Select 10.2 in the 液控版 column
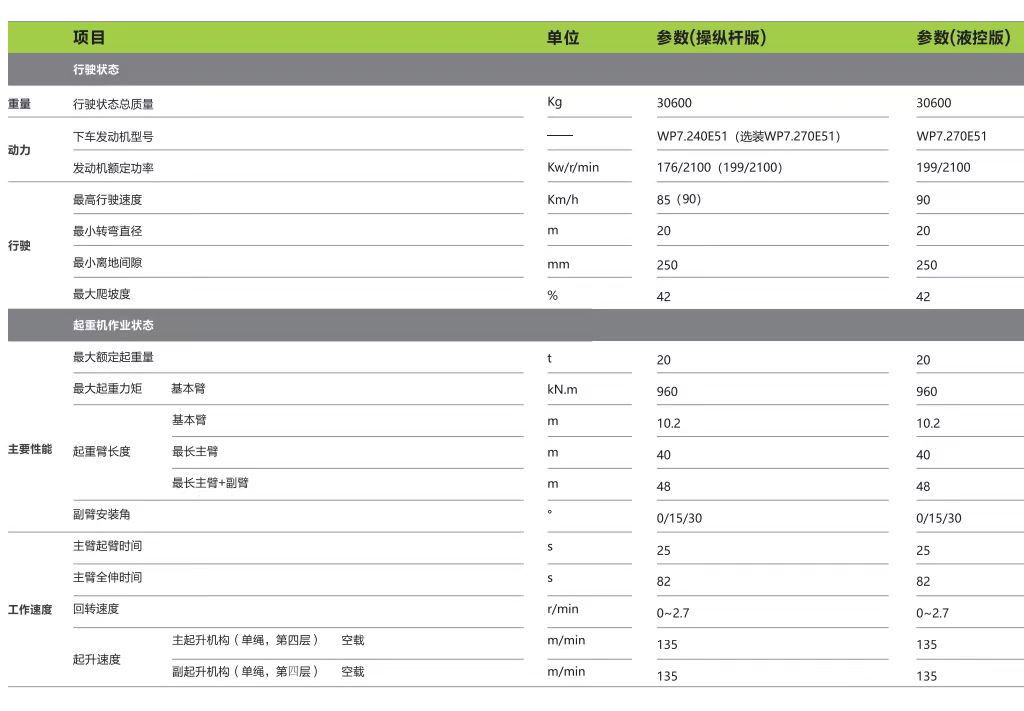This screenshot has height=711, width=1024. pos(928,423)
